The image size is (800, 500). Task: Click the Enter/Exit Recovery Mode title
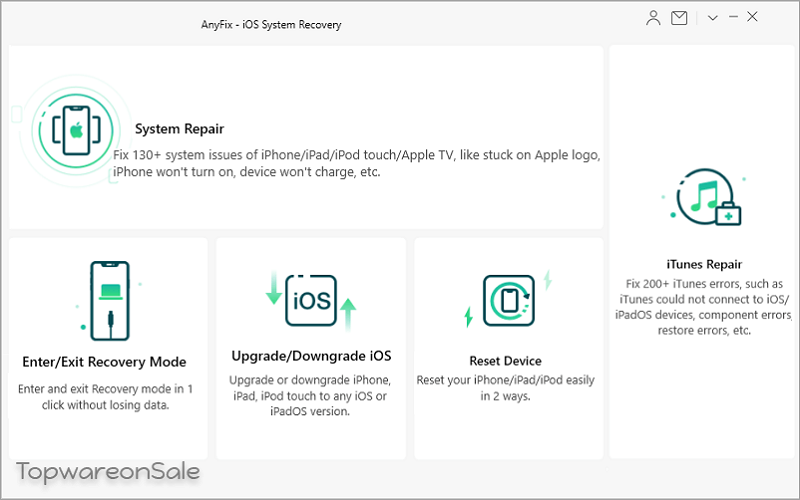click(104, 362)
